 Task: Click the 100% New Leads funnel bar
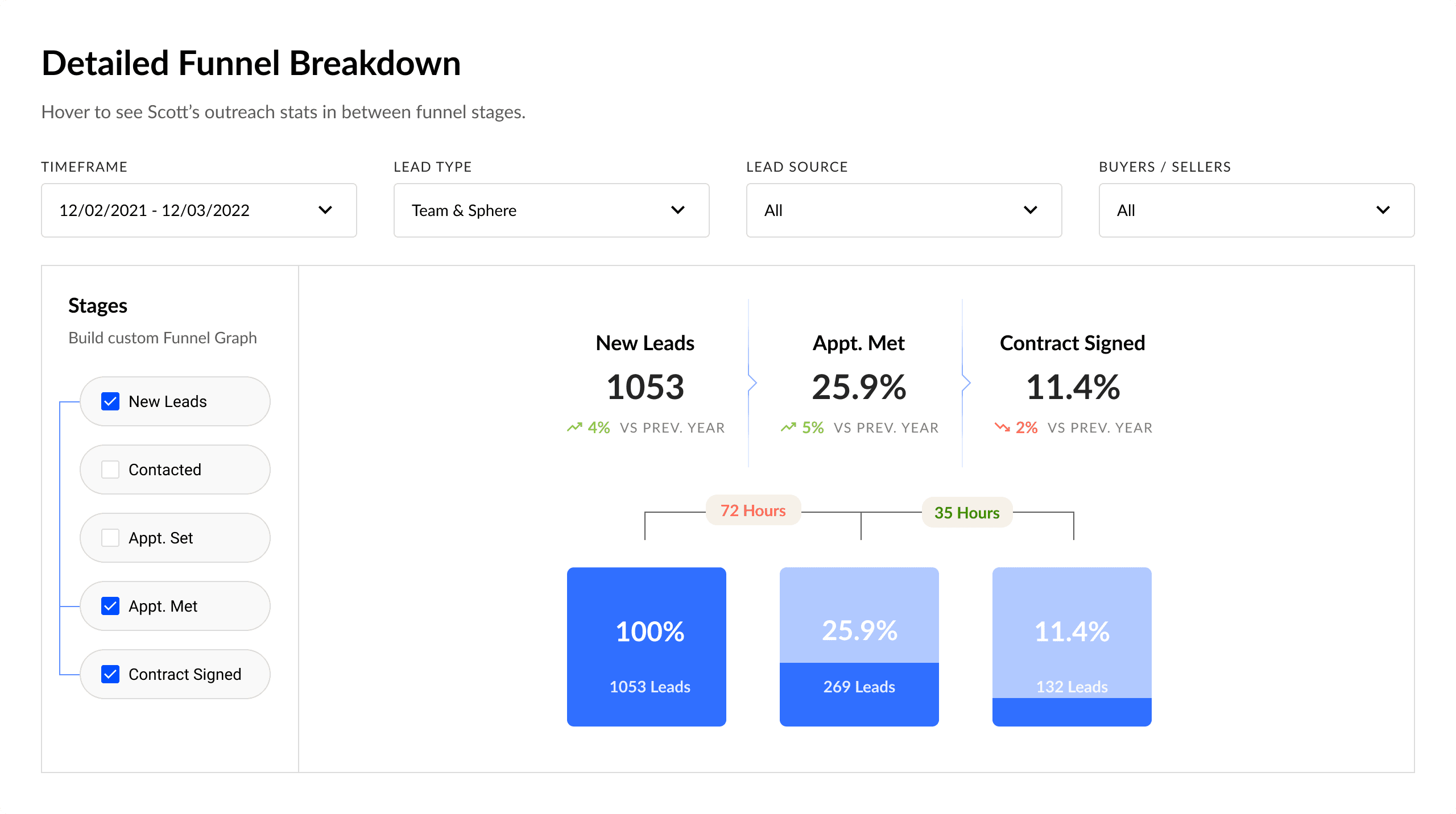point(647,647)
